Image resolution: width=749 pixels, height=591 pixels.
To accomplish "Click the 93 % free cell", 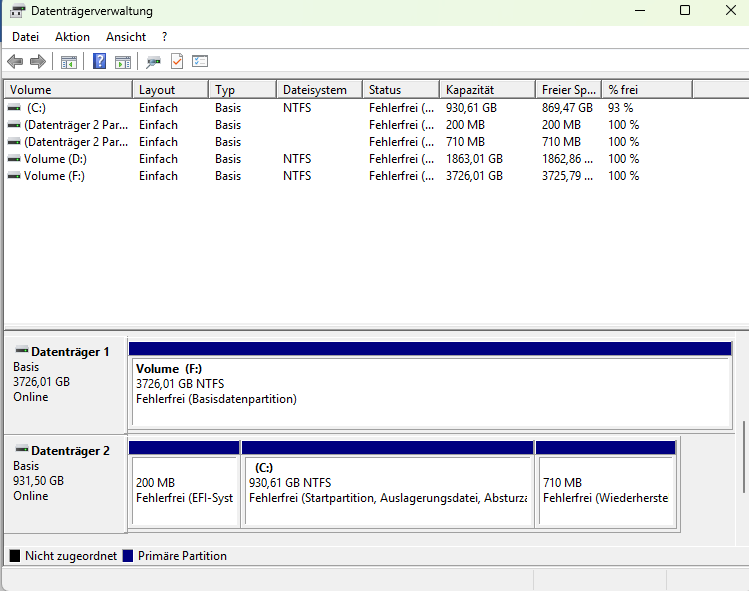I will [x=620, y=108].
